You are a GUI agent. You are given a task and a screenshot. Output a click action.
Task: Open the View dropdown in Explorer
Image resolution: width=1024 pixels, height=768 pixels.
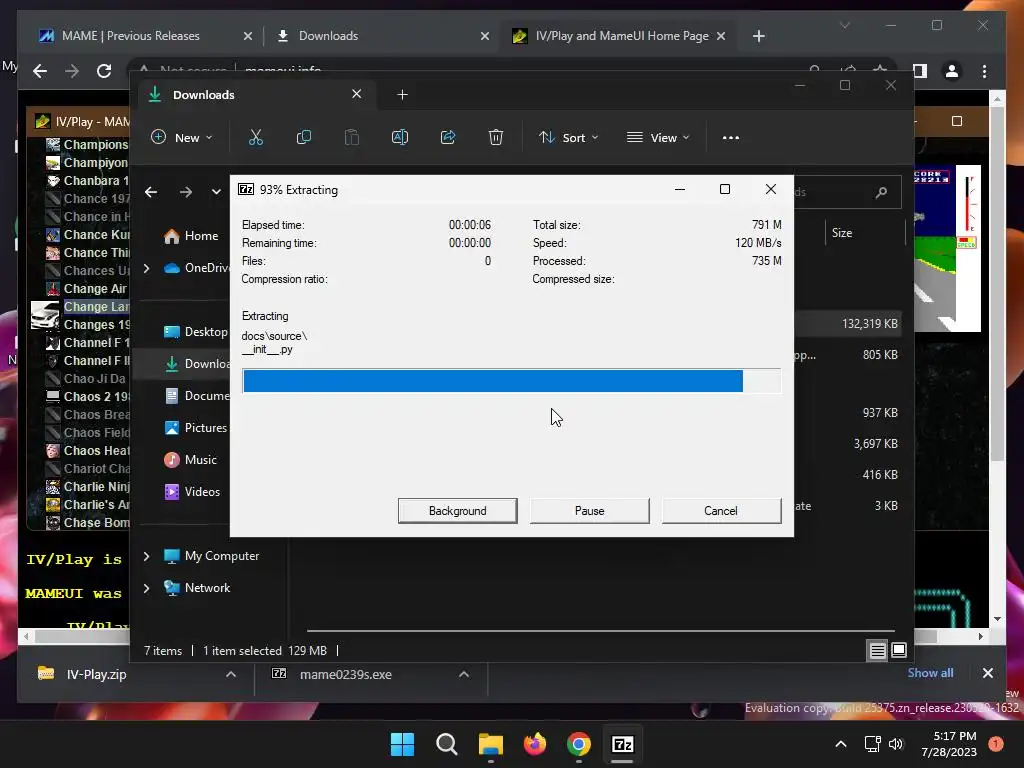658,138
